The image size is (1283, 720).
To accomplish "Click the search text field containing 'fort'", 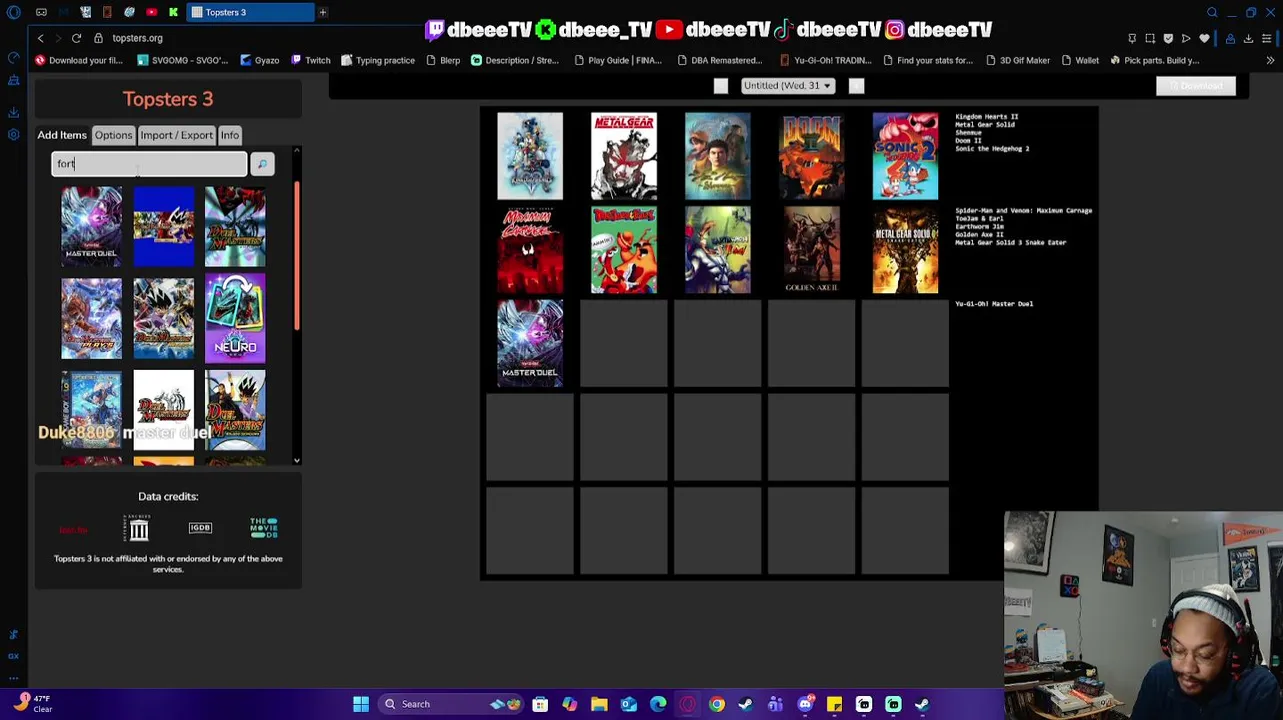I will 149,164.
